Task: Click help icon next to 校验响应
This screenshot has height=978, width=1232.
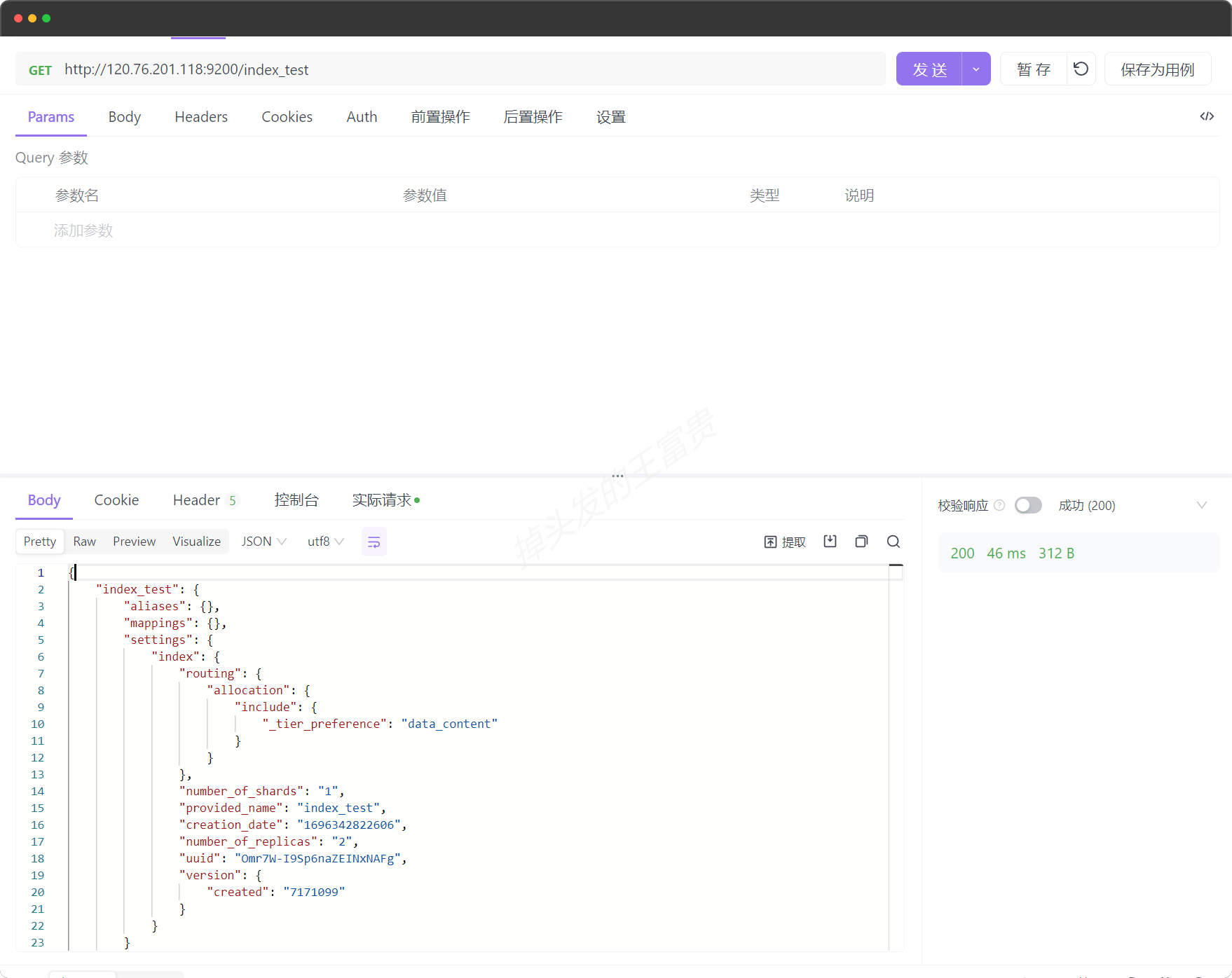Action: 1000,505
